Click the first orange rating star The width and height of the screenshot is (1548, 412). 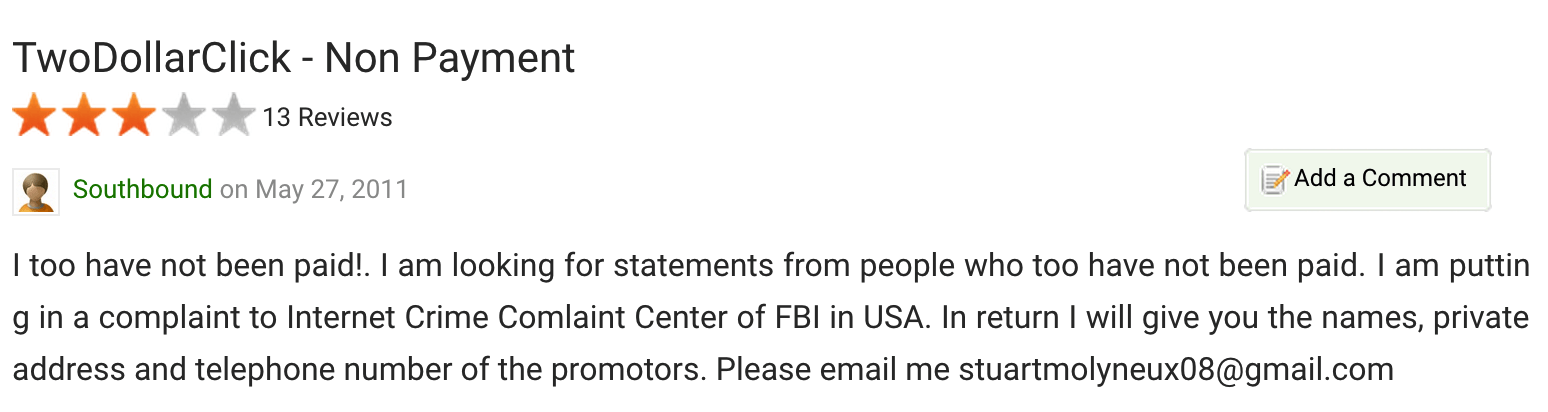click(35, 115)
